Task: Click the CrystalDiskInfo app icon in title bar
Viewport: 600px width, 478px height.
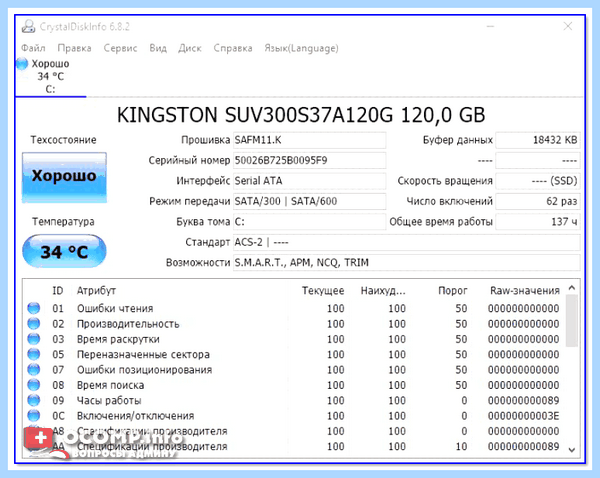Action: point(28,26)
